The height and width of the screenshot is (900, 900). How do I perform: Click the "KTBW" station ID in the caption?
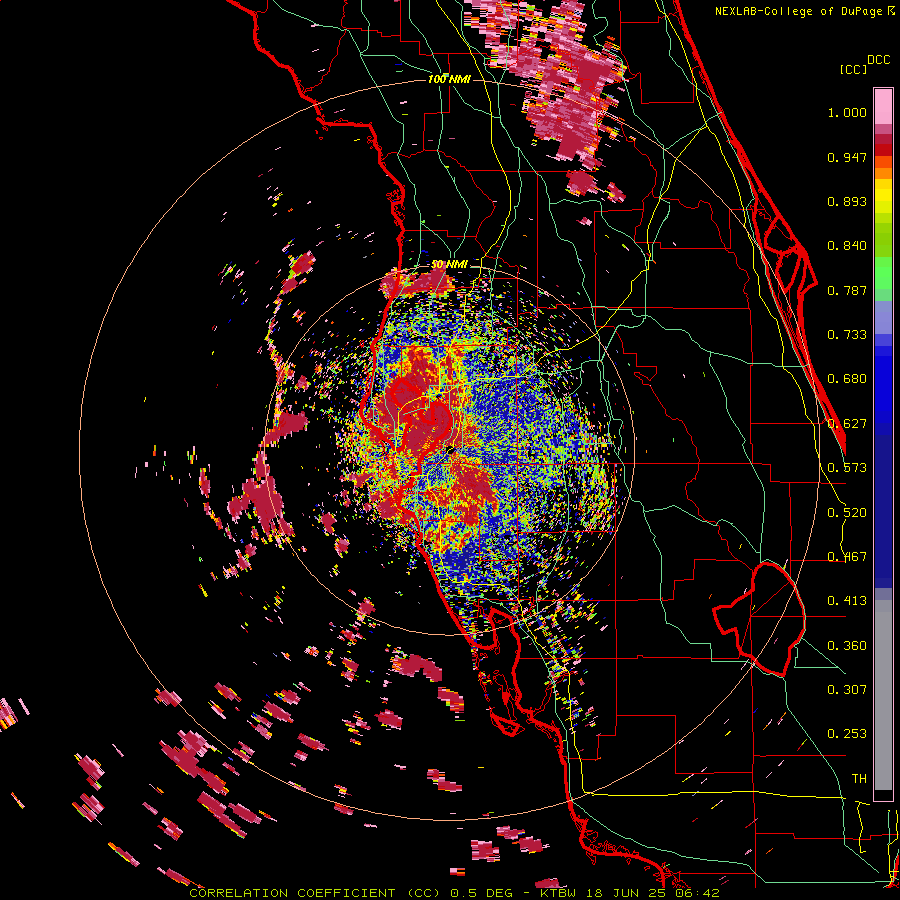(560, 893)
